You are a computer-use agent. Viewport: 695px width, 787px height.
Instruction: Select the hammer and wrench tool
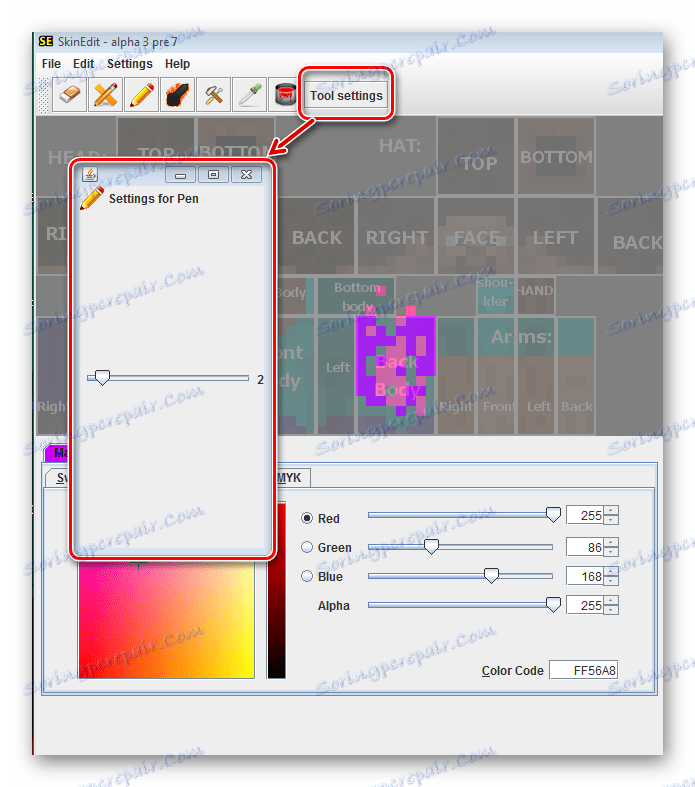(214, 94)
